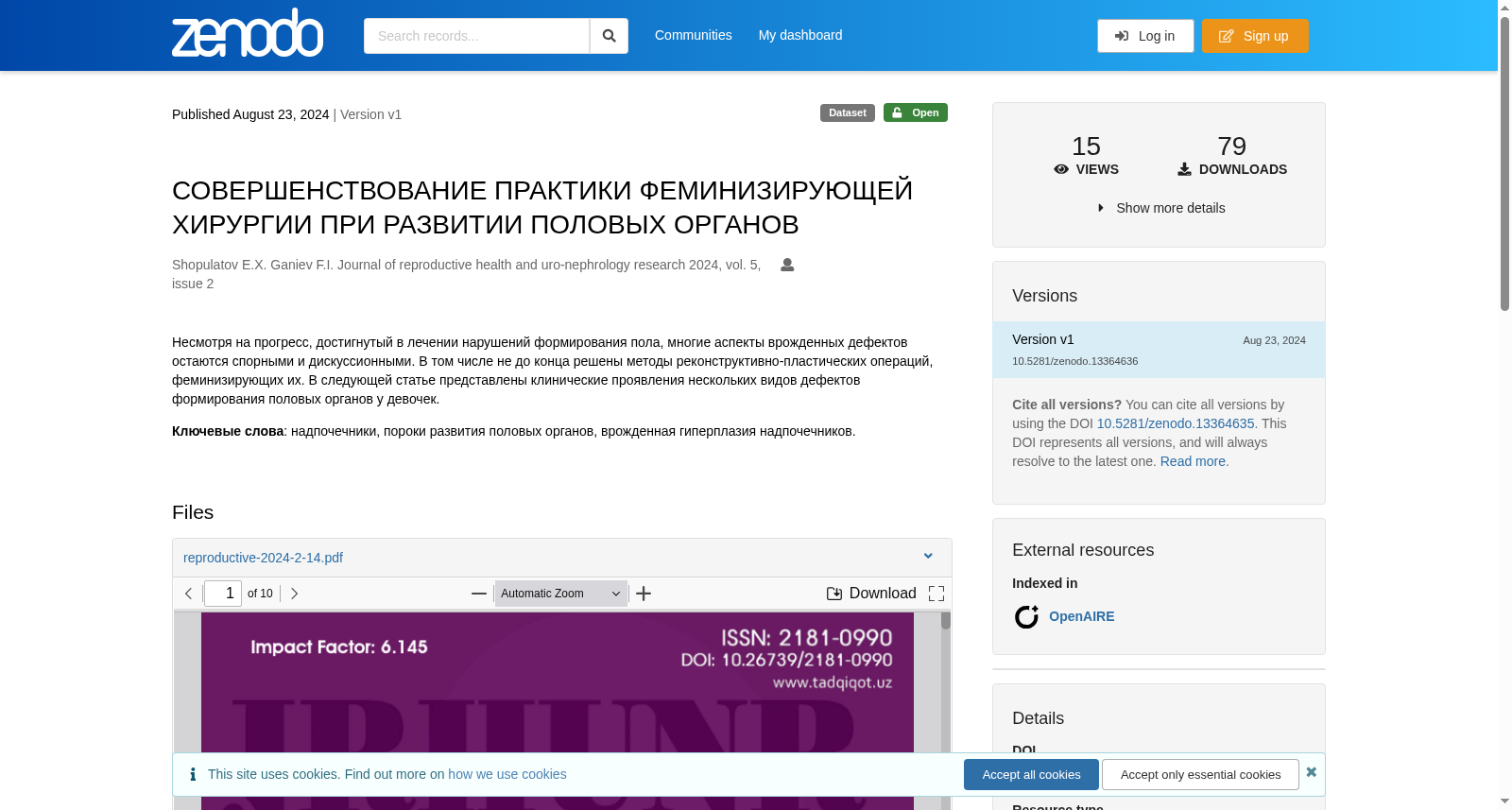
Task: Click the page vertical scrollbar
Action: [x=1504, y=405]
